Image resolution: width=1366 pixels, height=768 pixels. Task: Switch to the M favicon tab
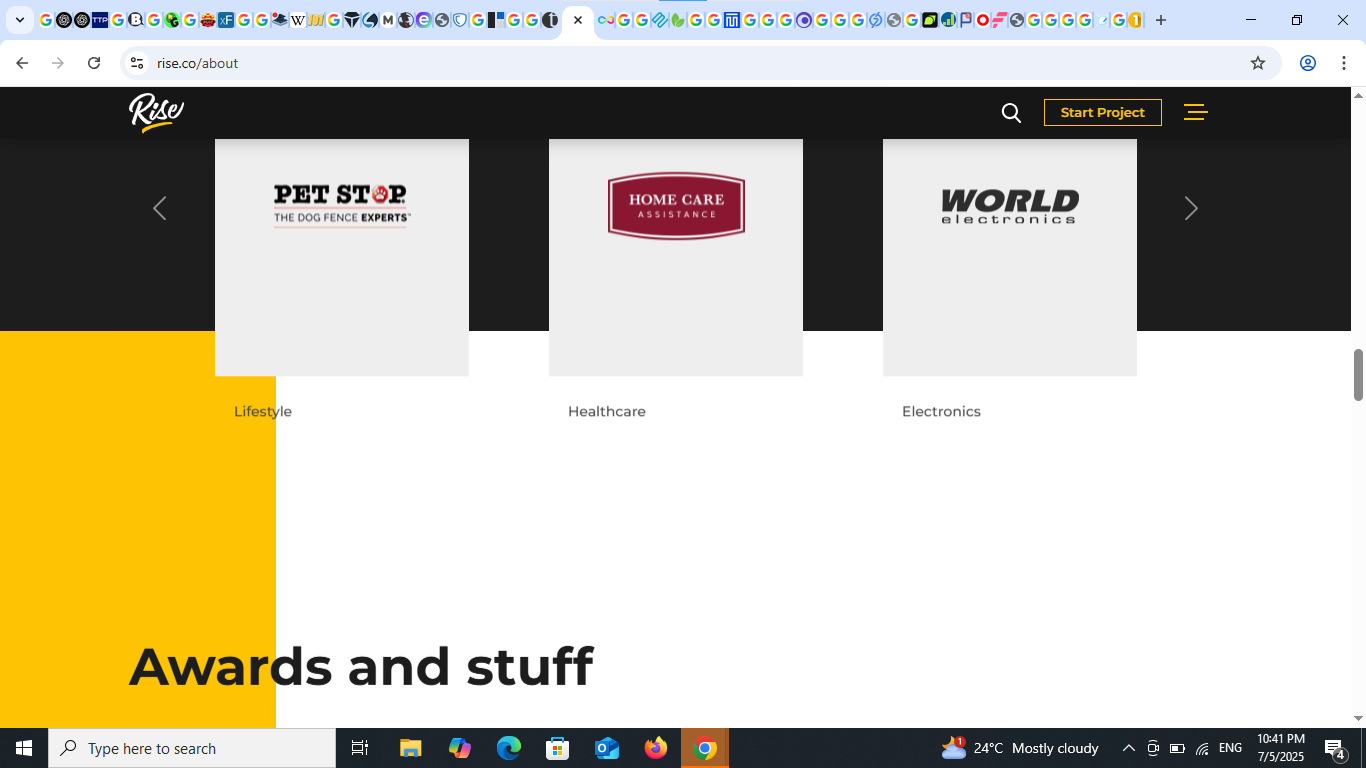(388, 20)
